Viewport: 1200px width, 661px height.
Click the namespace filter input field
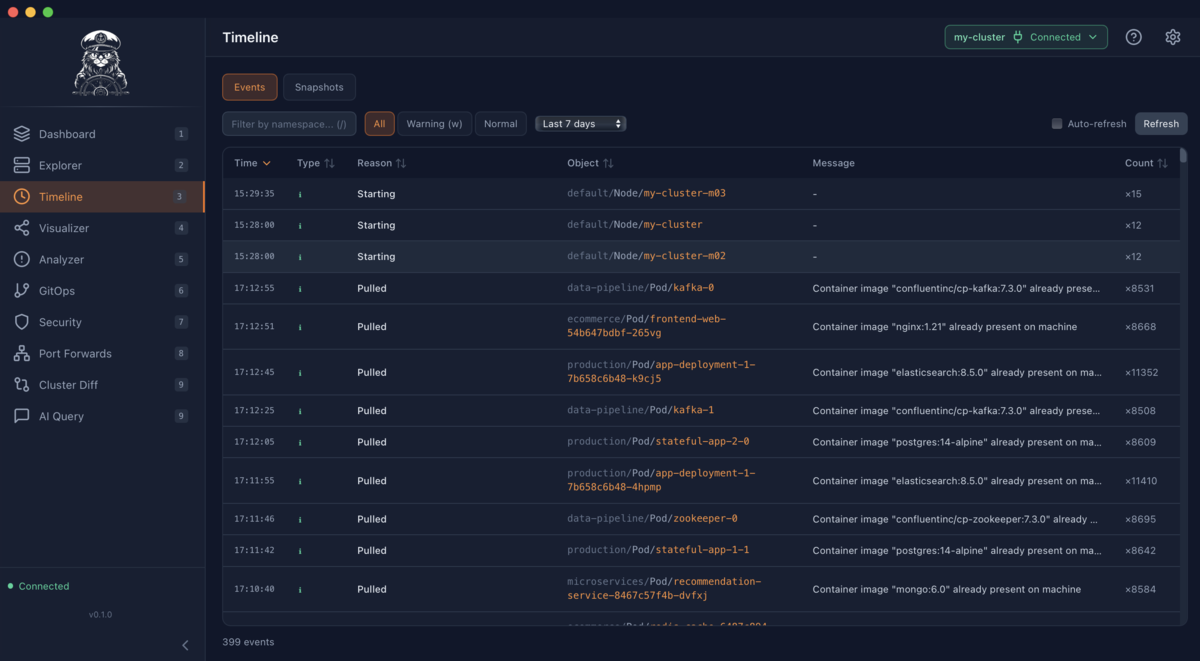coord(289,123)
